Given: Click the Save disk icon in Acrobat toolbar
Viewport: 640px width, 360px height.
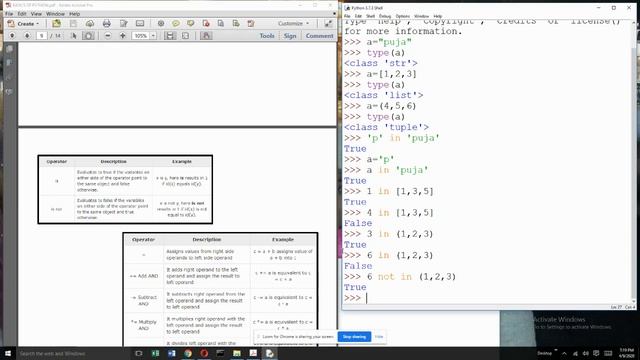Looking at the screenshot, I should click(73, 24).
